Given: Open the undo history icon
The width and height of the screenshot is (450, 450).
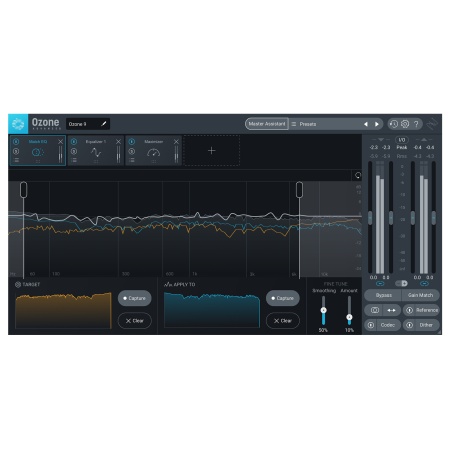Looking at the screenshot, I should pyautogui.click(x=394, y=124).
